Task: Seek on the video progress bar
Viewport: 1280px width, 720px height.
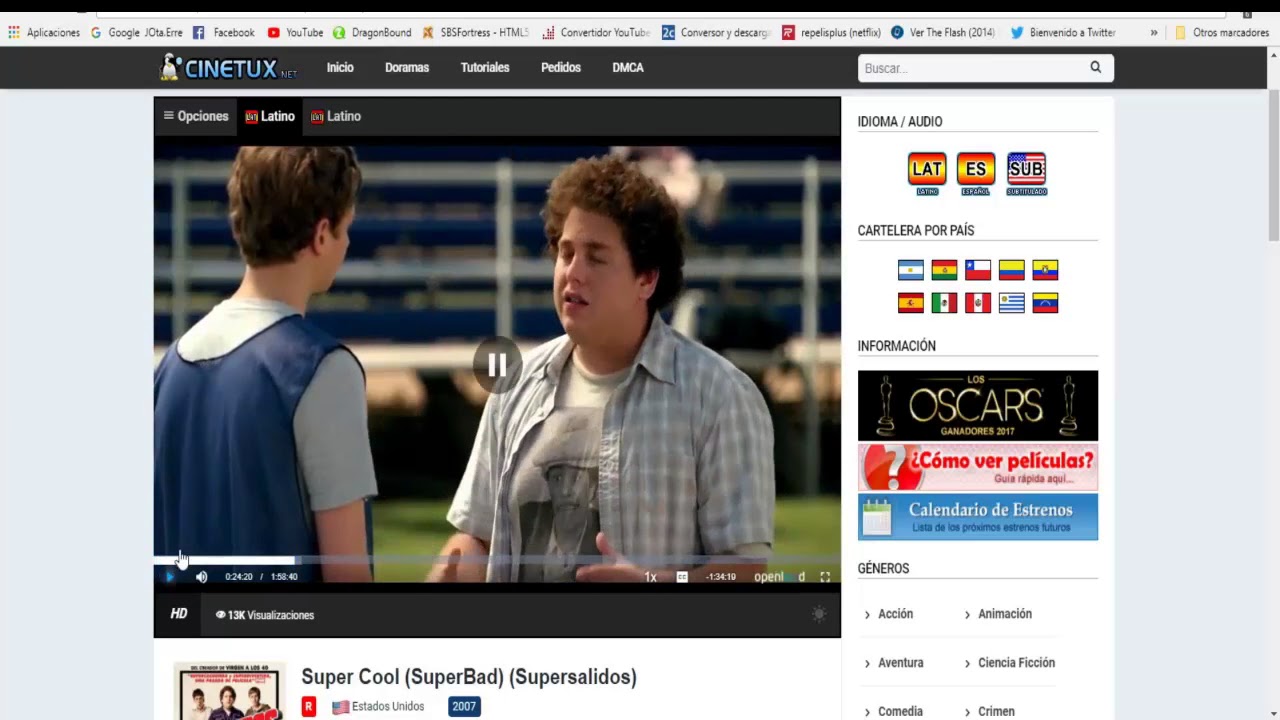Action: (x=497, y=560)
